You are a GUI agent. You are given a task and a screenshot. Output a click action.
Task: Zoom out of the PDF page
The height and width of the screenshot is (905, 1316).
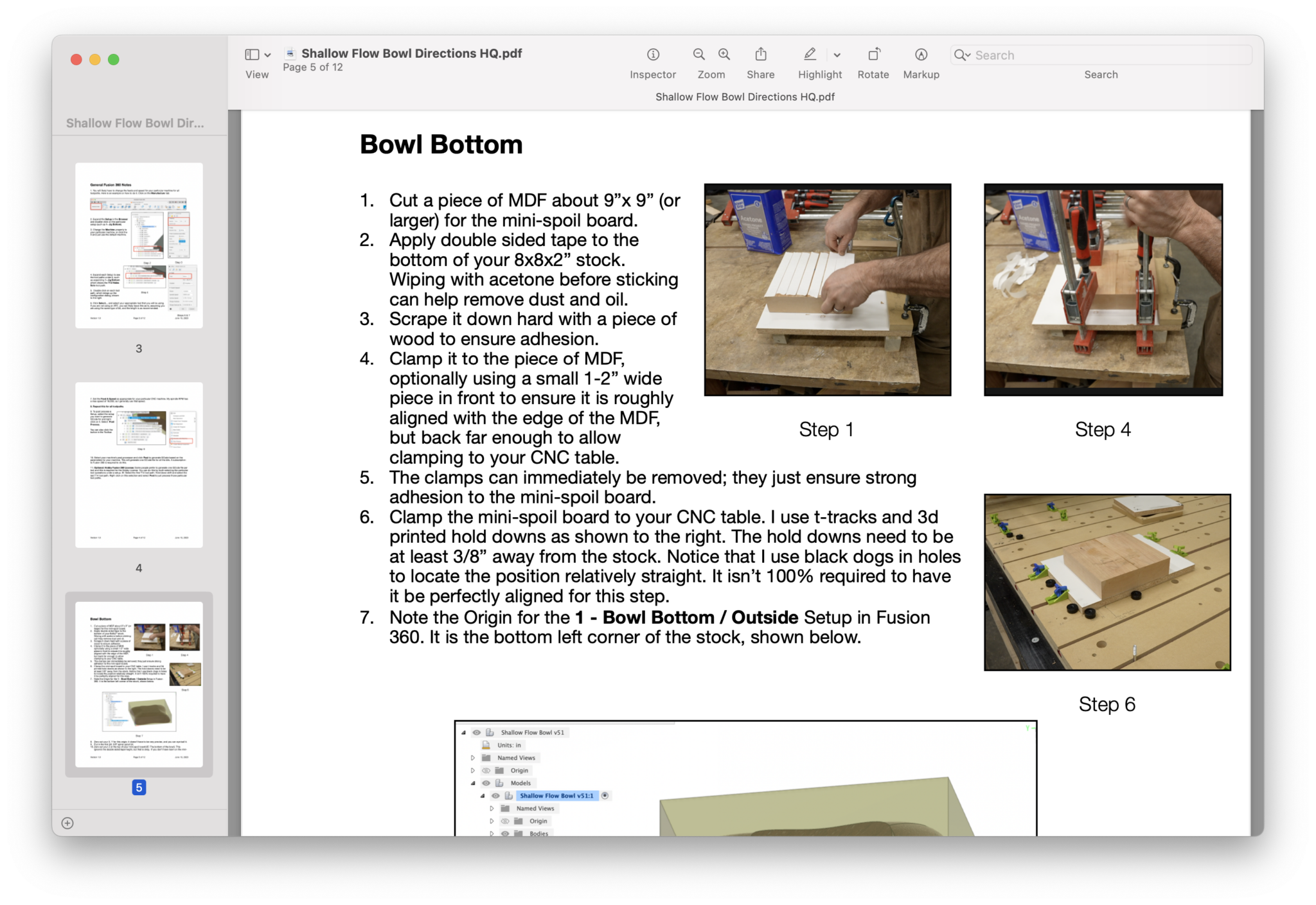pyautogui.click(x=698, y=54)
